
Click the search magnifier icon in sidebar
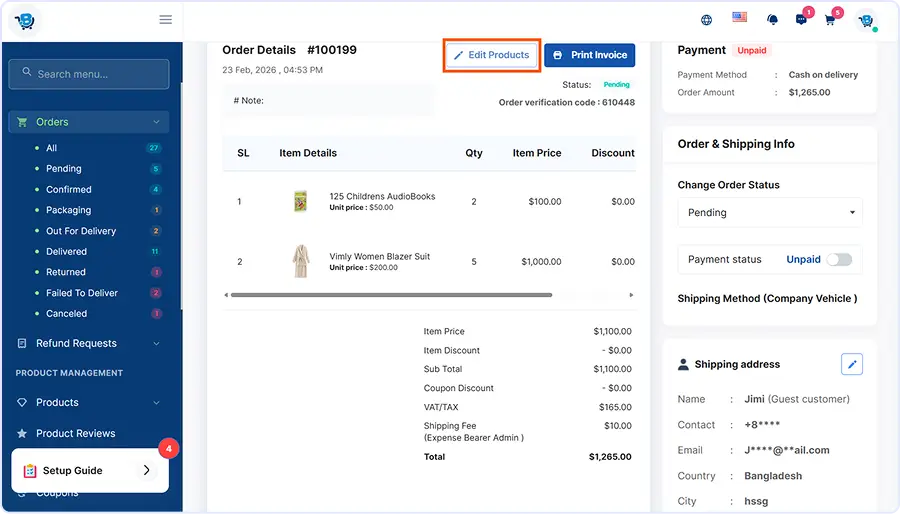pos(26,72)
